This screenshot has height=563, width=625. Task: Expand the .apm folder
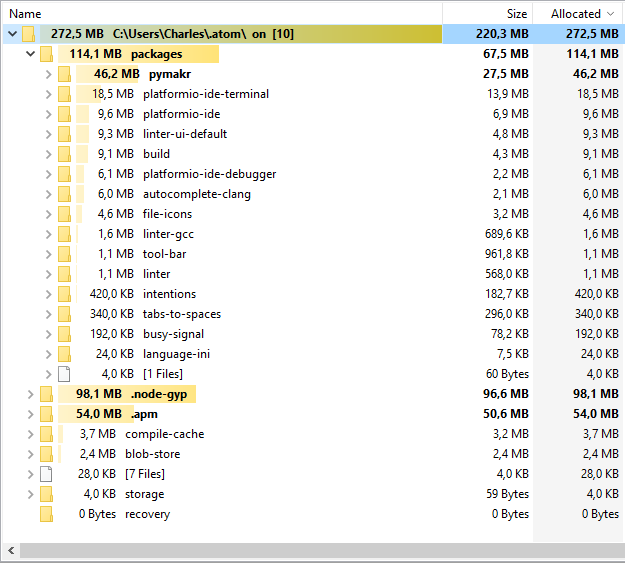coord(30,414)
